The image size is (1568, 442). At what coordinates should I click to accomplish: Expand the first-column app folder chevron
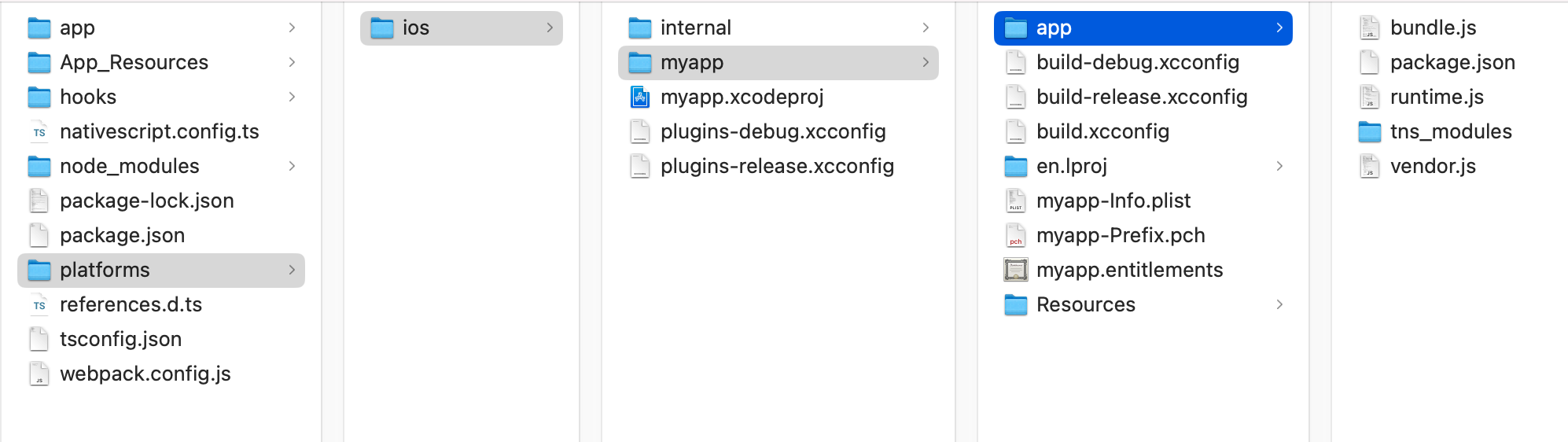pyautogui.click(x=292, y=28)
